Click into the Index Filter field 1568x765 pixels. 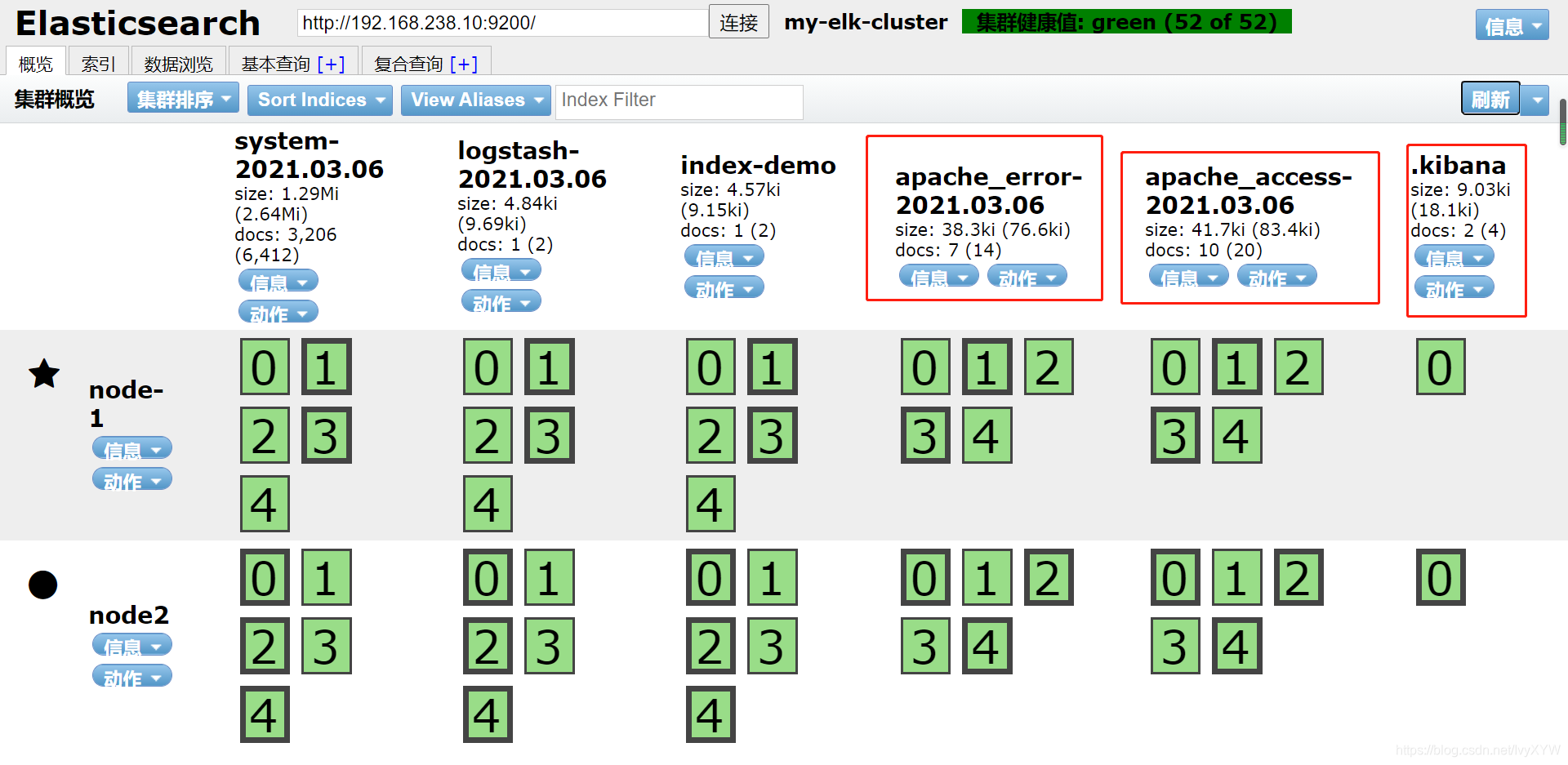click(679, 101)
